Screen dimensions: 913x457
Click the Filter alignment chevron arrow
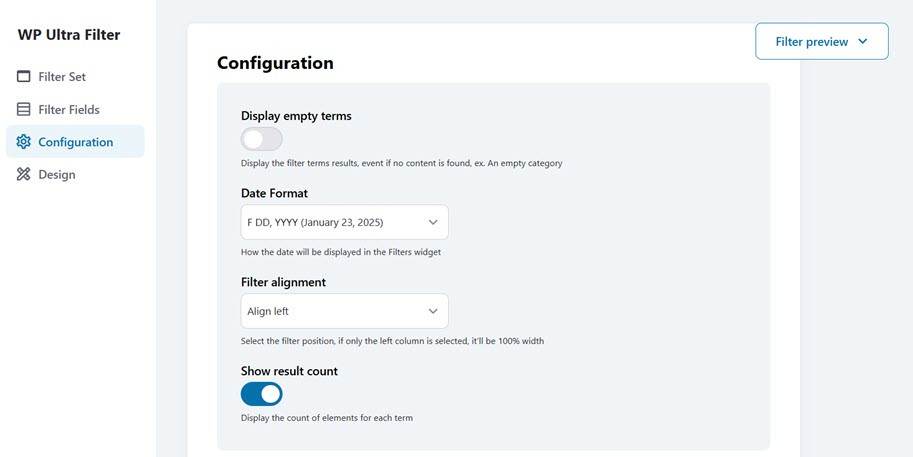(433, 311)
